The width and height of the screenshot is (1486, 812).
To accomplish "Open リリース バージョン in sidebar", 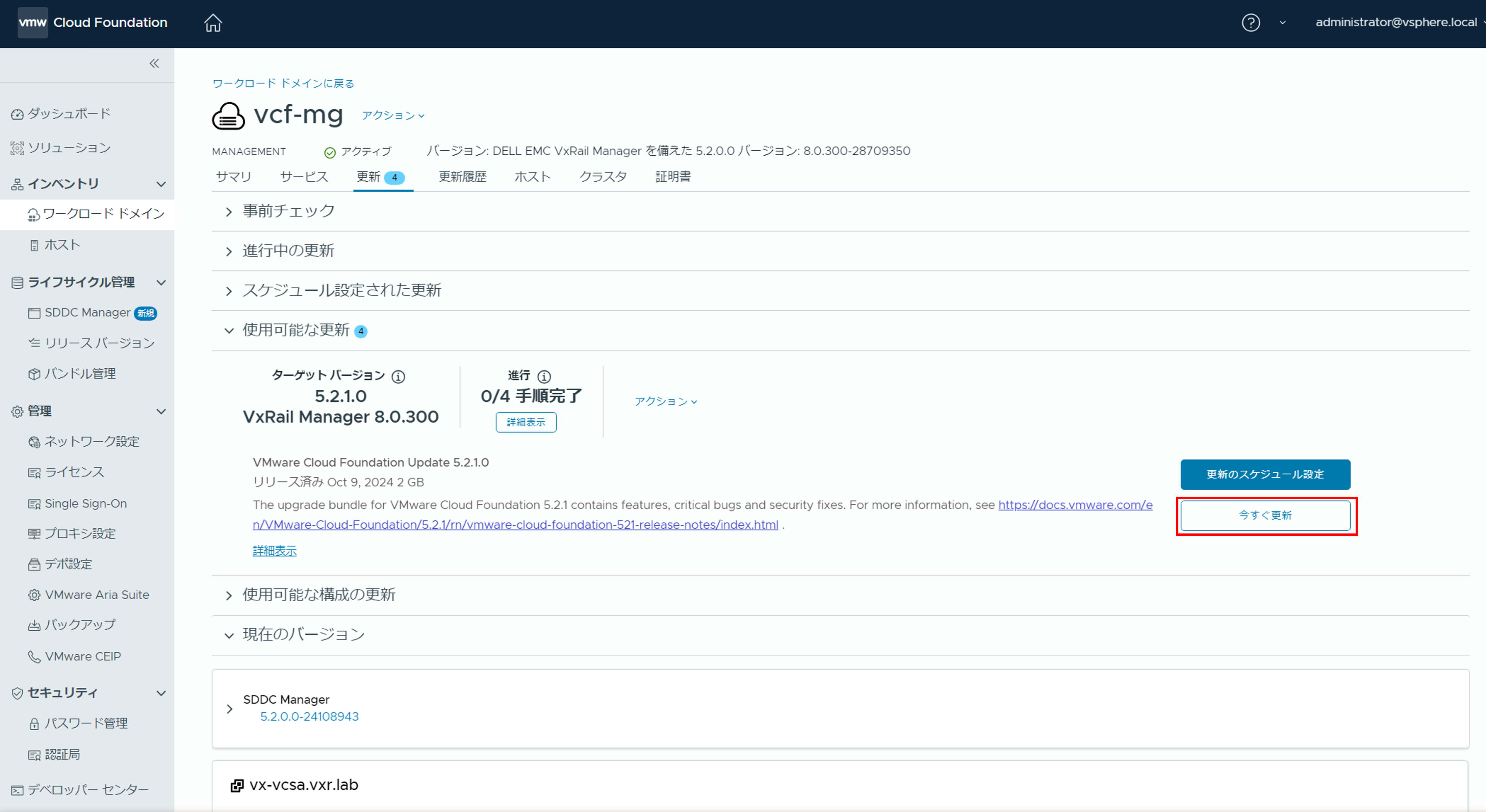I will pyautogui.click(x=91, y=343).
